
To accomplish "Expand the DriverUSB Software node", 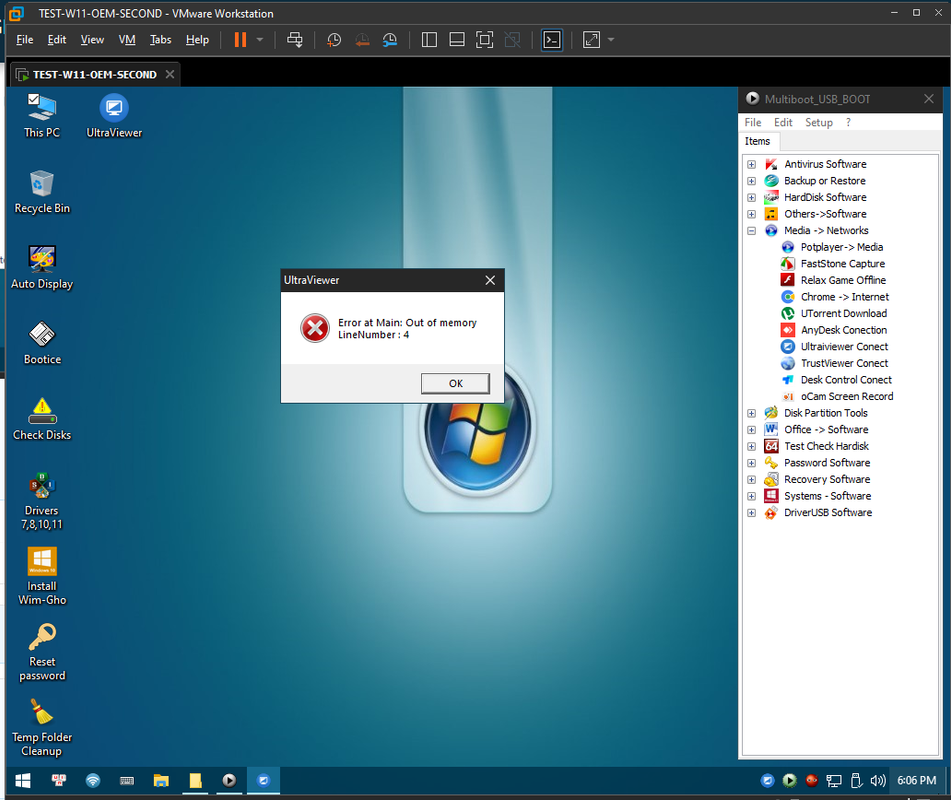I will click(751, 513).
